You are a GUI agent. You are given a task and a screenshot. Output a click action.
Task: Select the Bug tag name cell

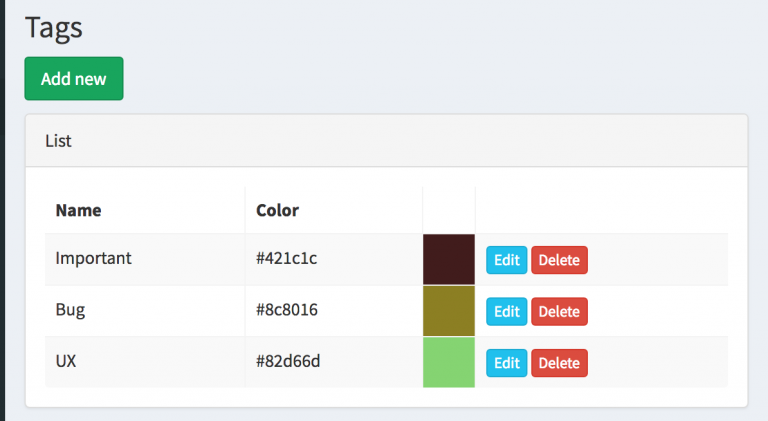click(145, 310)
